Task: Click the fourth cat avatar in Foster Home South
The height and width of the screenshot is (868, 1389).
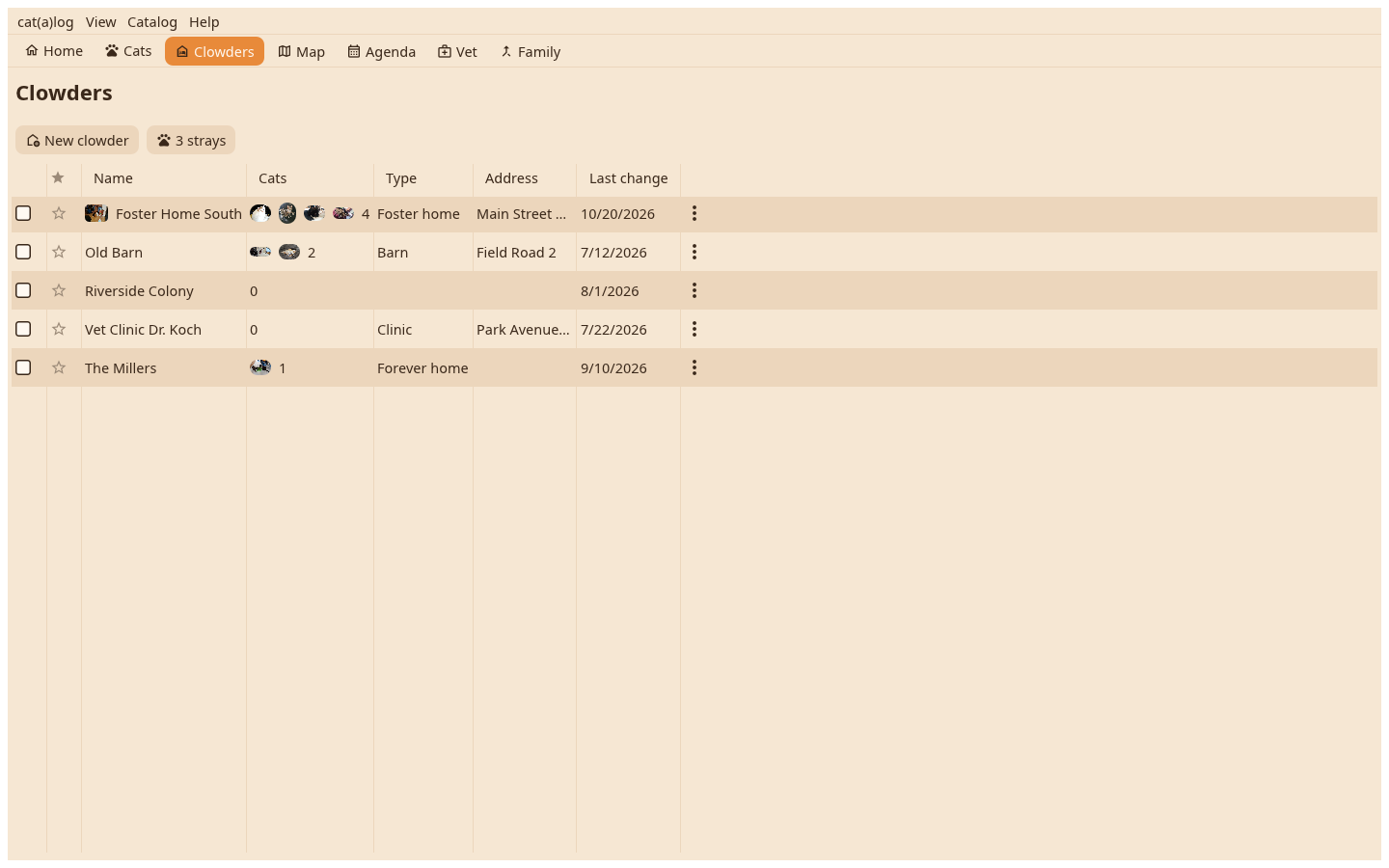Action: click(x=343, y=213)
